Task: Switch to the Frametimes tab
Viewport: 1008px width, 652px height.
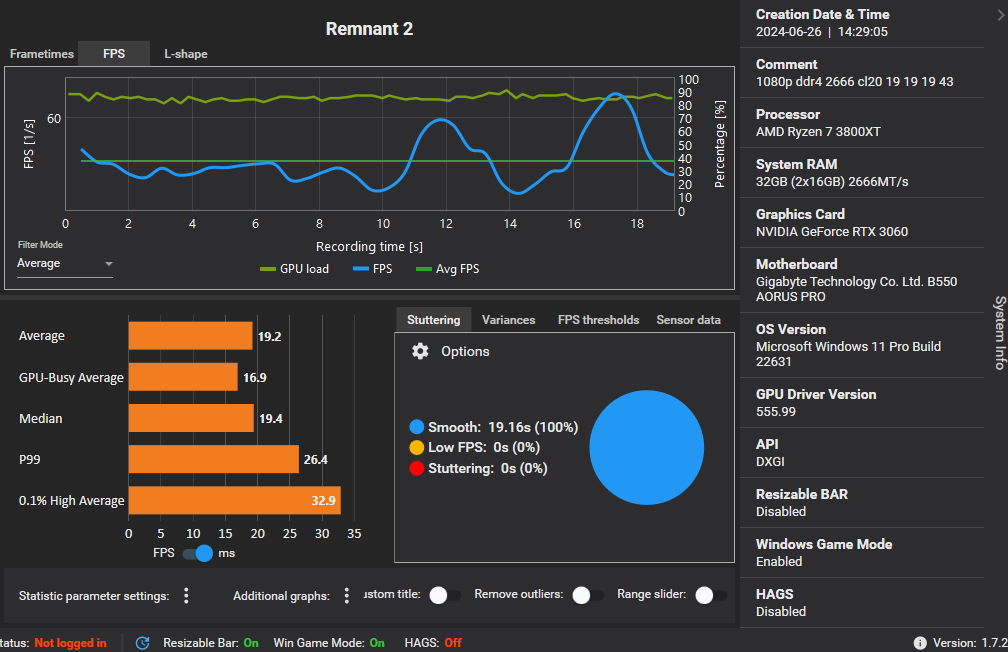Action: 42,54
